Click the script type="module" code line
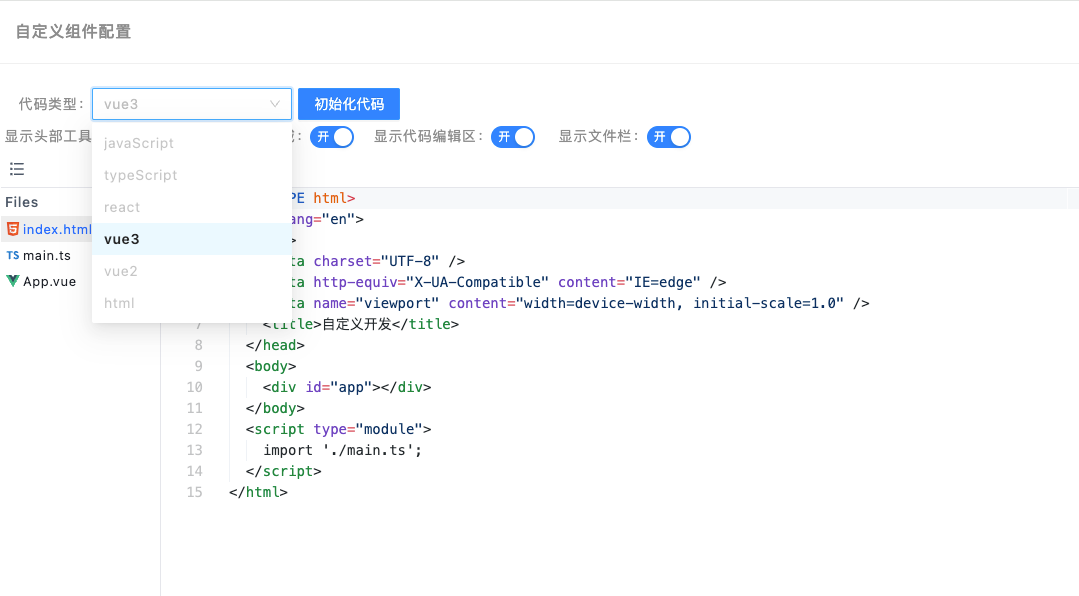The width and height of the screenshot is (1079, 596). click(339, 429)
